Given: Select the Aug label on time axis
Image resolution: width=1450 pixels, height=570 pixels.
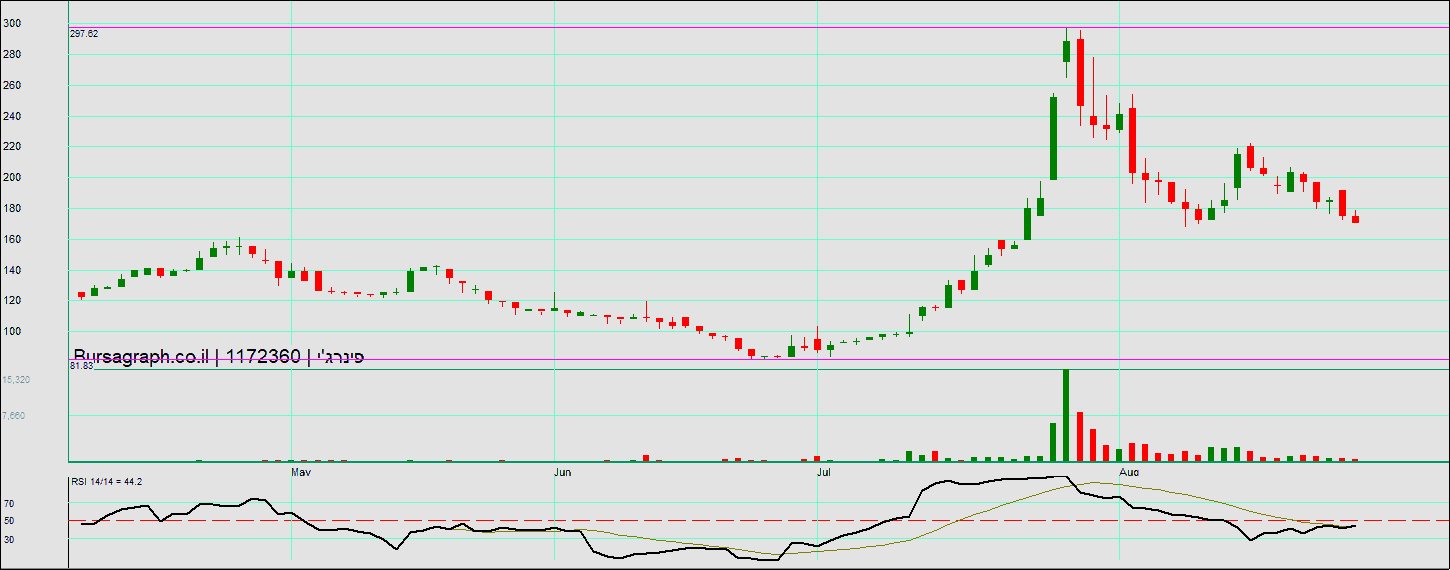Looking at the screenshot, I should tap(1128, 470).
